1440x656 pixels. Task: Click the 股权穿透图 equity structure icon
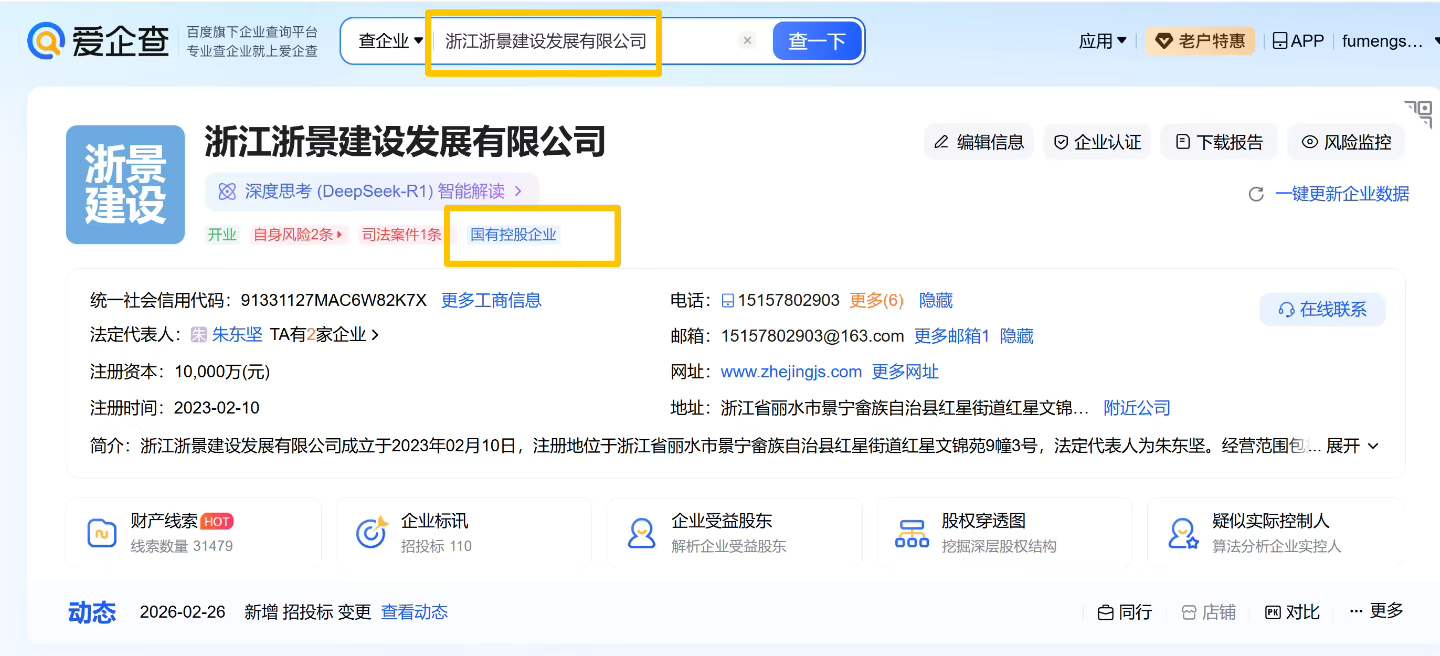[911, 531]
